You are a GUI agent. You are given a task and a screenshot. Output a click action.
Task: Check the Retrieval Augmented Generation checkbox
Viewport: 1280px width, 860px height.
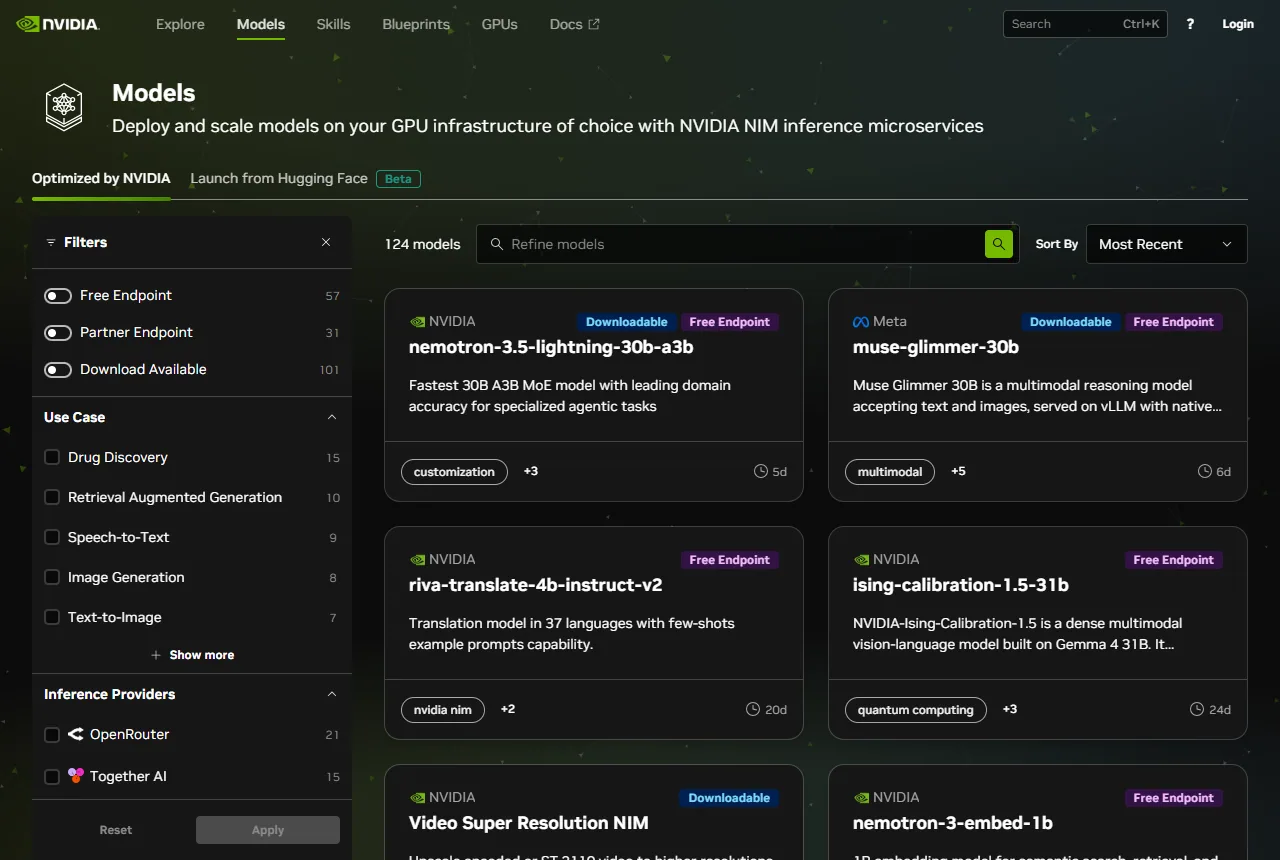[x=52, y=497]
